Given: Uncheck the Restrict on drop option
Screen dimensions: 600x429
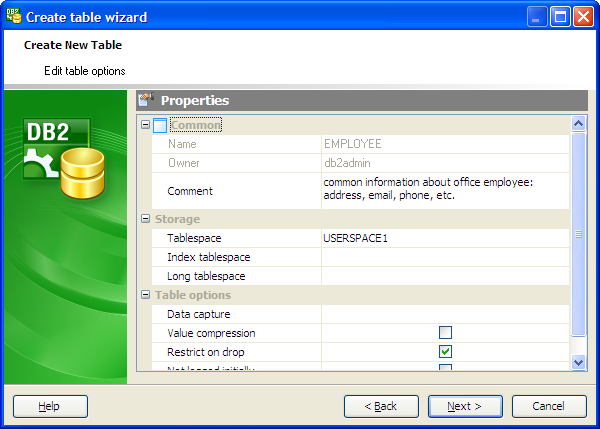Looking at the screenshot, I should tap(445, 352).
